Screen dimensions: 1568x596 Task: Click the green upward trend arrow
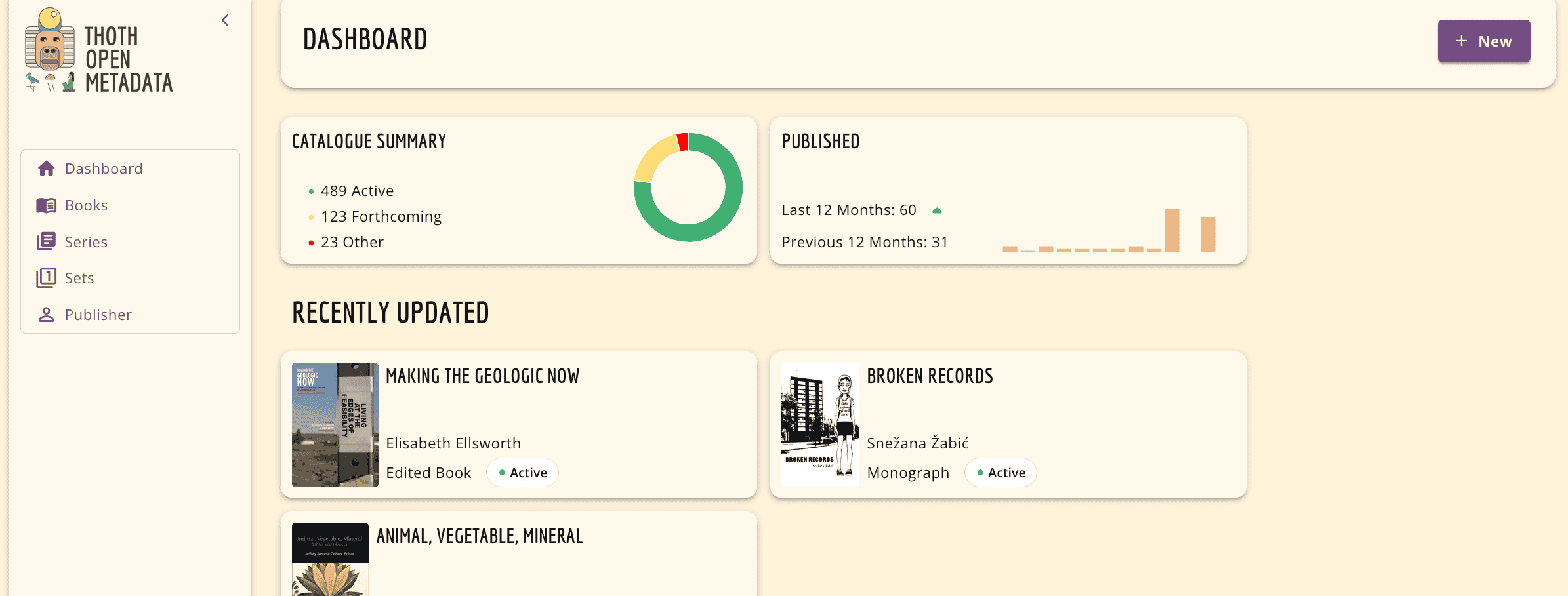937,210
